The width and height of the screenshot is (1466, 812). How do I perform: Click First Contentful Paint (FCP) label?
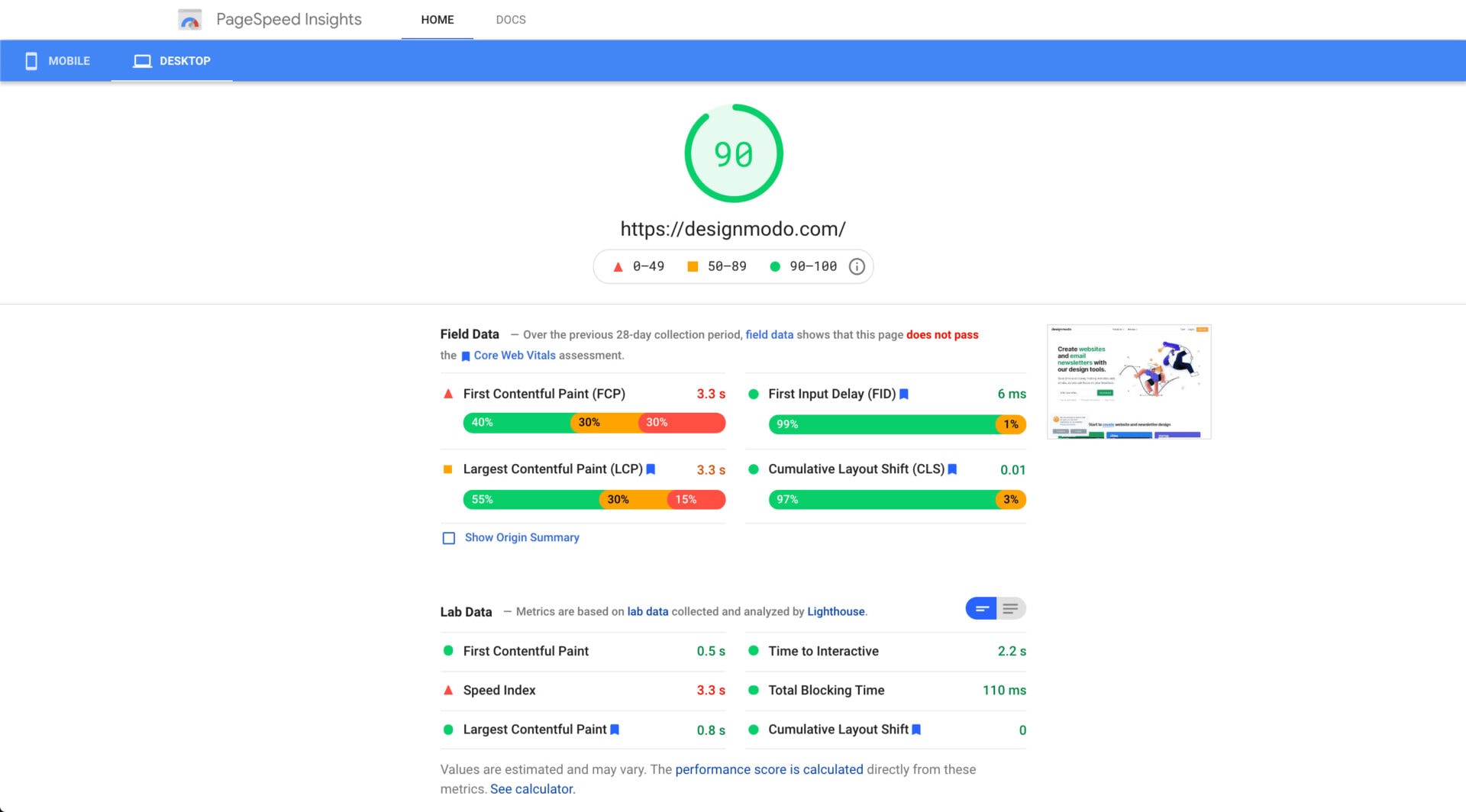click(x=544, y=394)
